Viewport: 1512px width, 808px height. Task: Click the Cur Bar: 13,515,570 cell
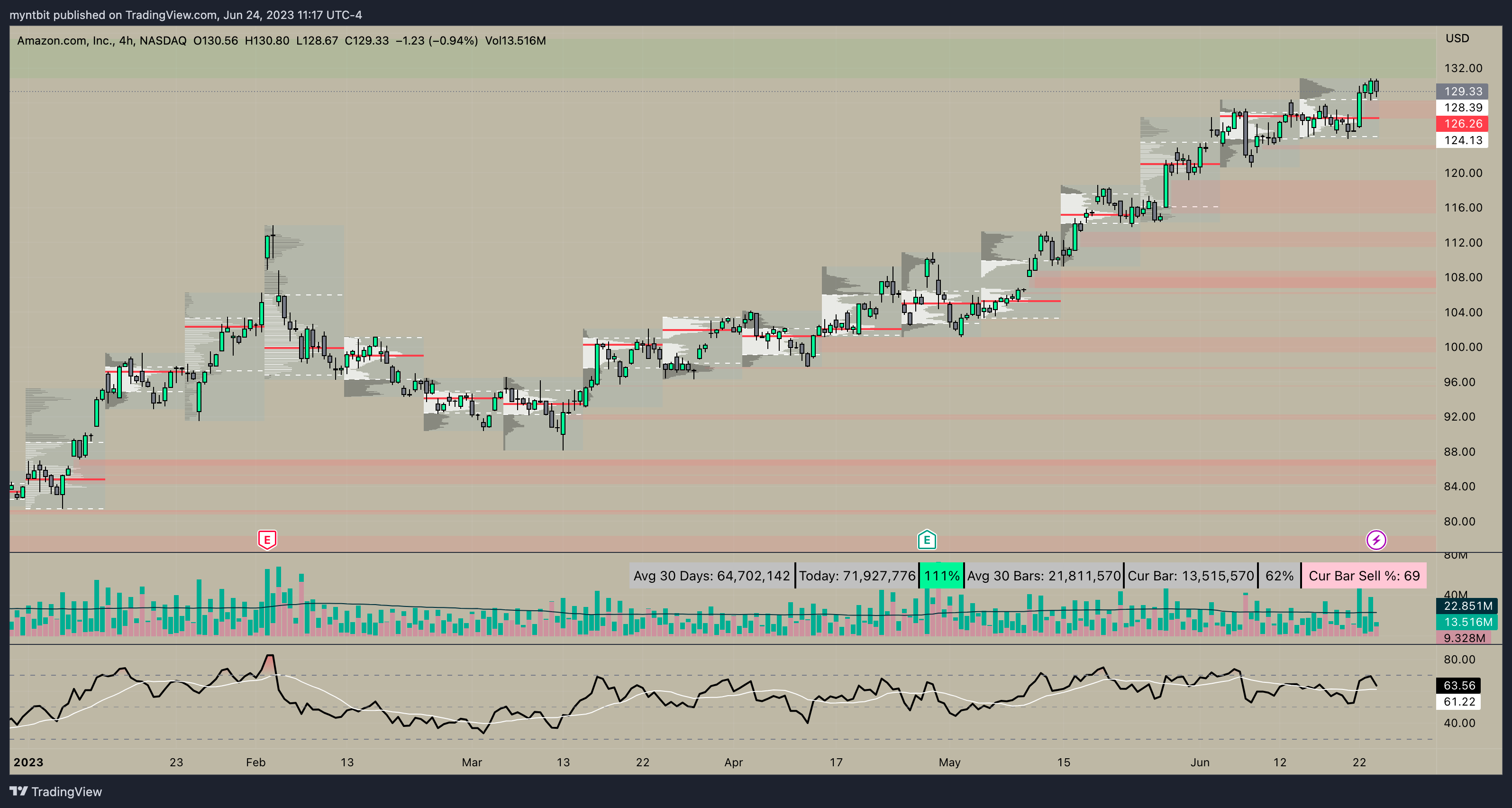[x=1190, y=576]
